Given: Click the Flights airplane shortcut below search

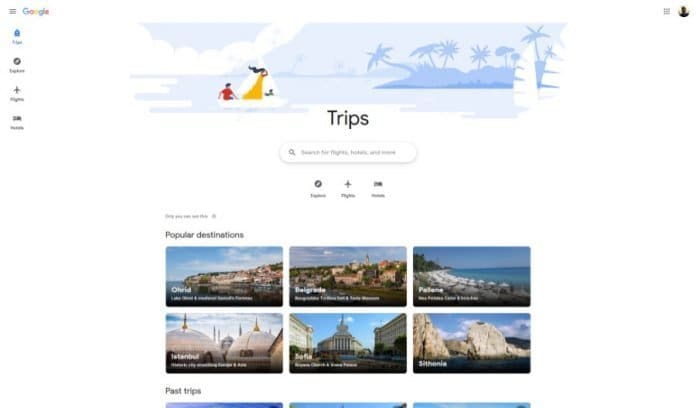Looking at the screenshot, I should click(348, 188).
